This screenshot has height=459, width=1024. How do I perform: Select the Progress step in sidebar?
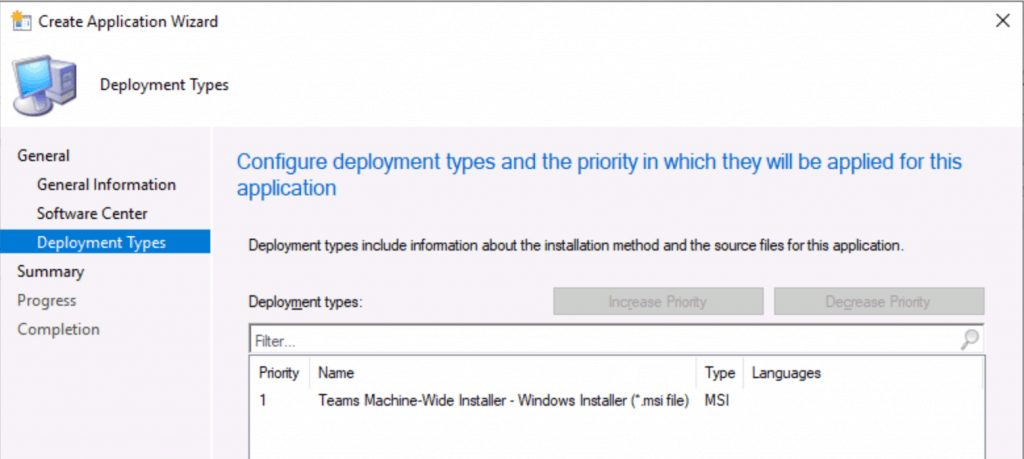click(46, 300)
